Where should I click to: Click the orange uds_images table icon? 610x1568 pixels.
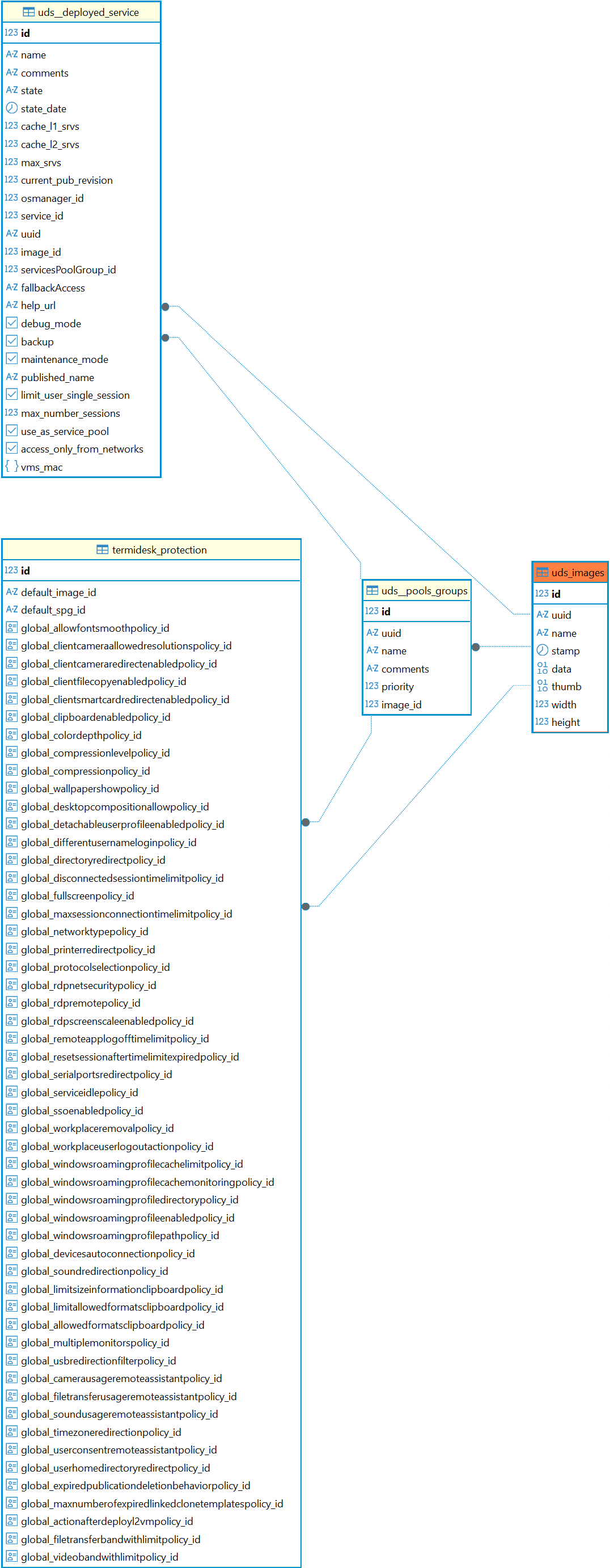(x=542, y=572)
